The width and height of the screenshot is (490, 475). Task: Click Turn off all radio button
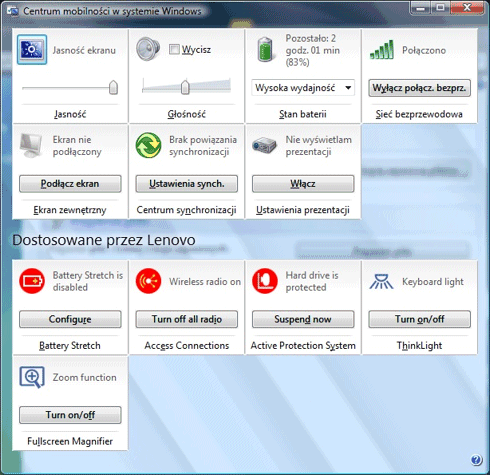[186, 319]
